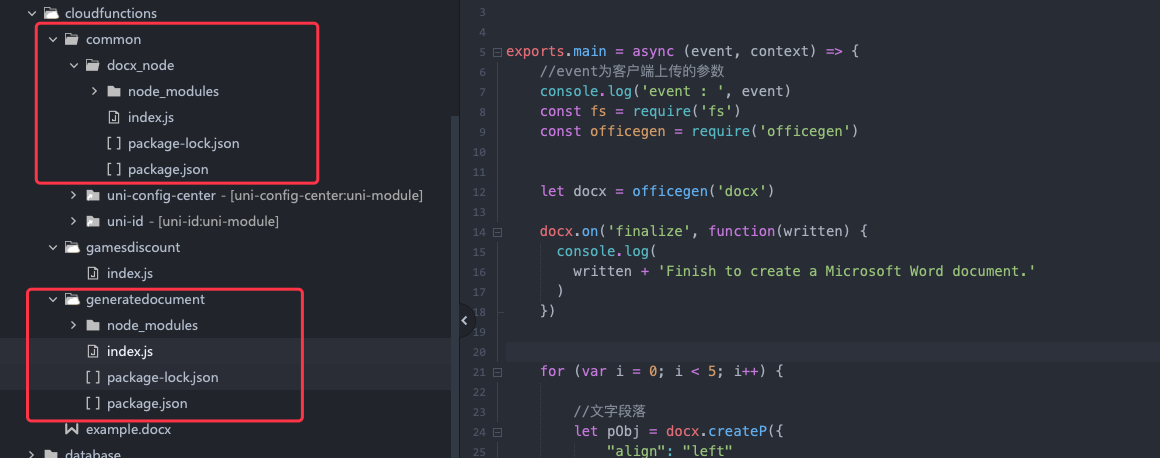Fold the docx.on finalize block at line 14

[497, 232]
